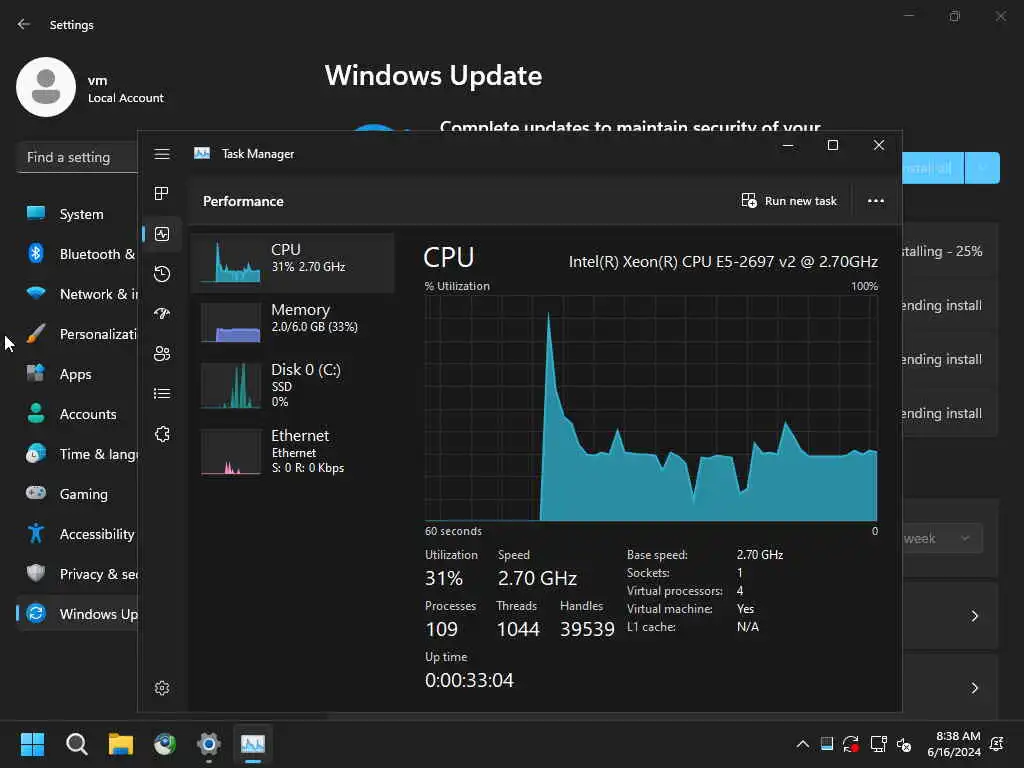Switch to Settings app on taskbar
This screenshot has height=768, width=1024.
click(x=209, y=744)
